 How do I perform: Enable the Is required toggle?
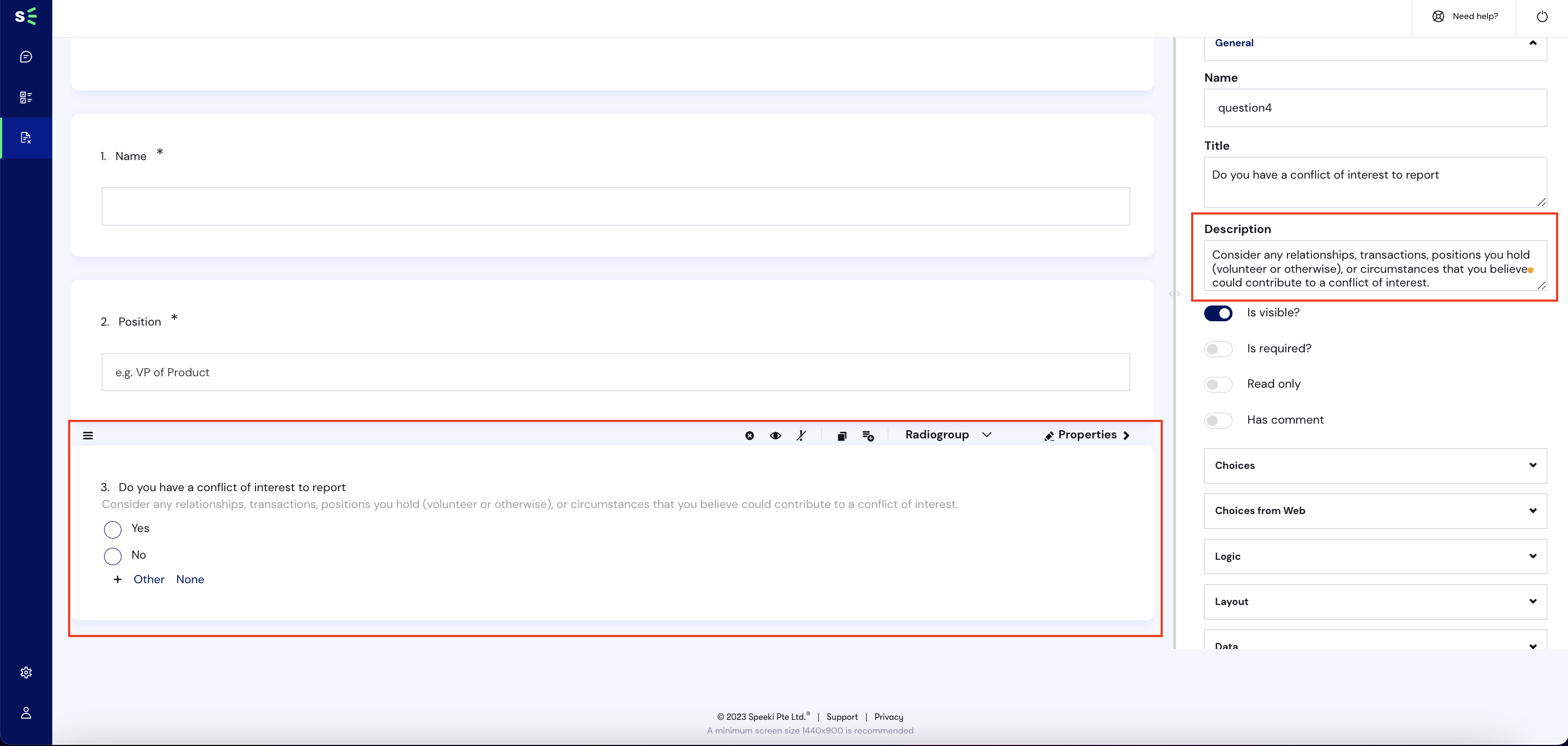pos(1218,348)
